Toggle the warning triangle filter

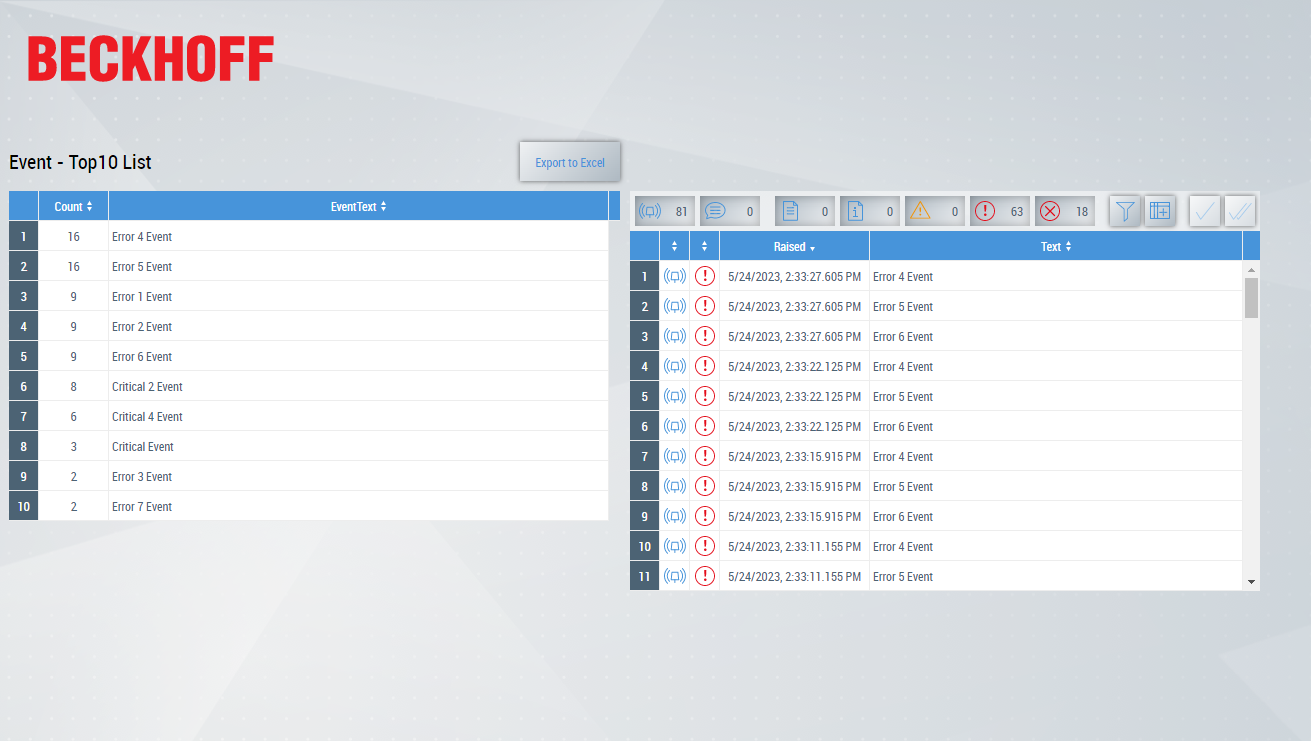935,211
